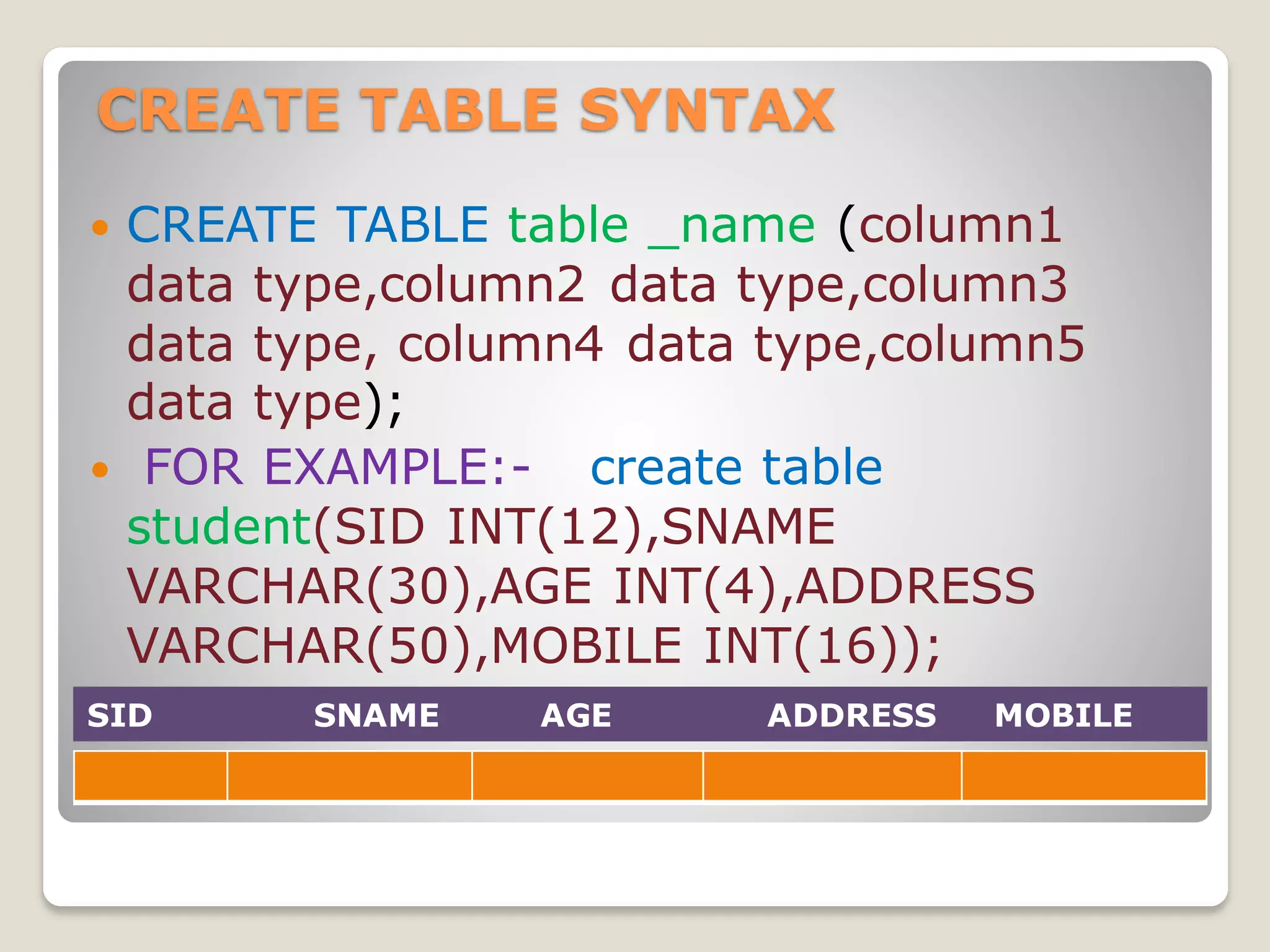Click the empty orange cell under MOBILE
Viewport: 1270px width, 952px height.
click(1084, 776)
